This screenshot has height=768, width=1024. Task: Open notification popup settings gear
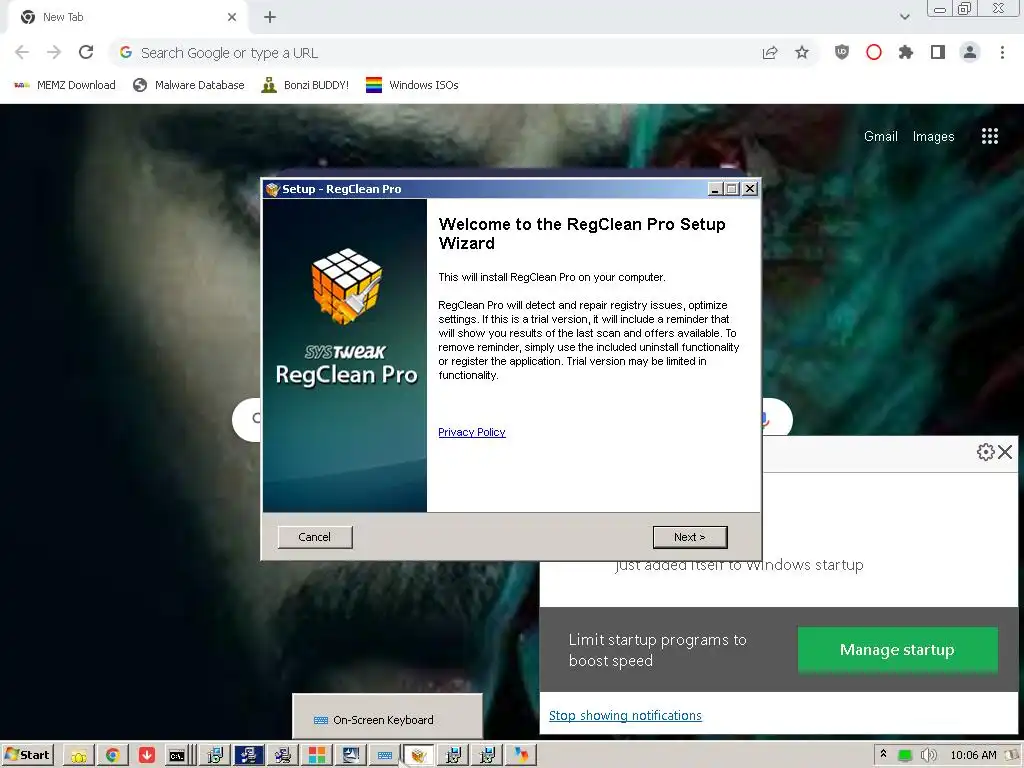985,452
